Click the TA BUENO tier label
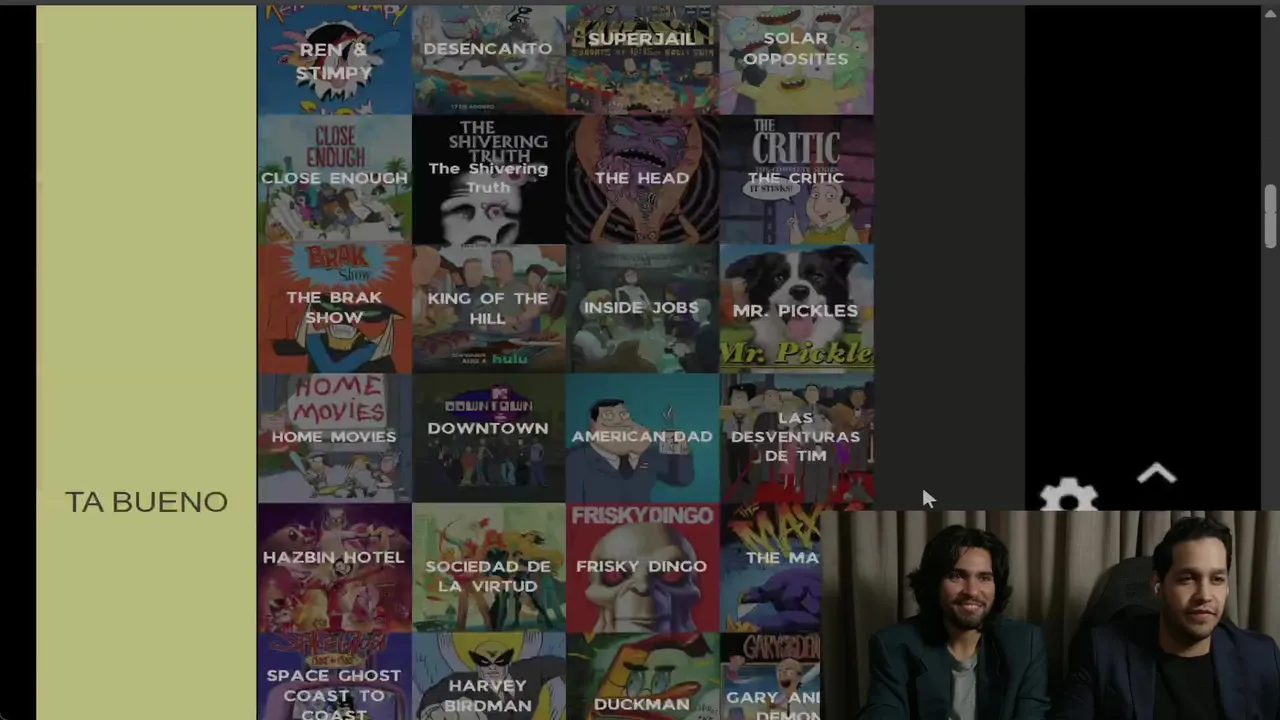This screenshot has height=720, width=1280. [x=146, y=502]
